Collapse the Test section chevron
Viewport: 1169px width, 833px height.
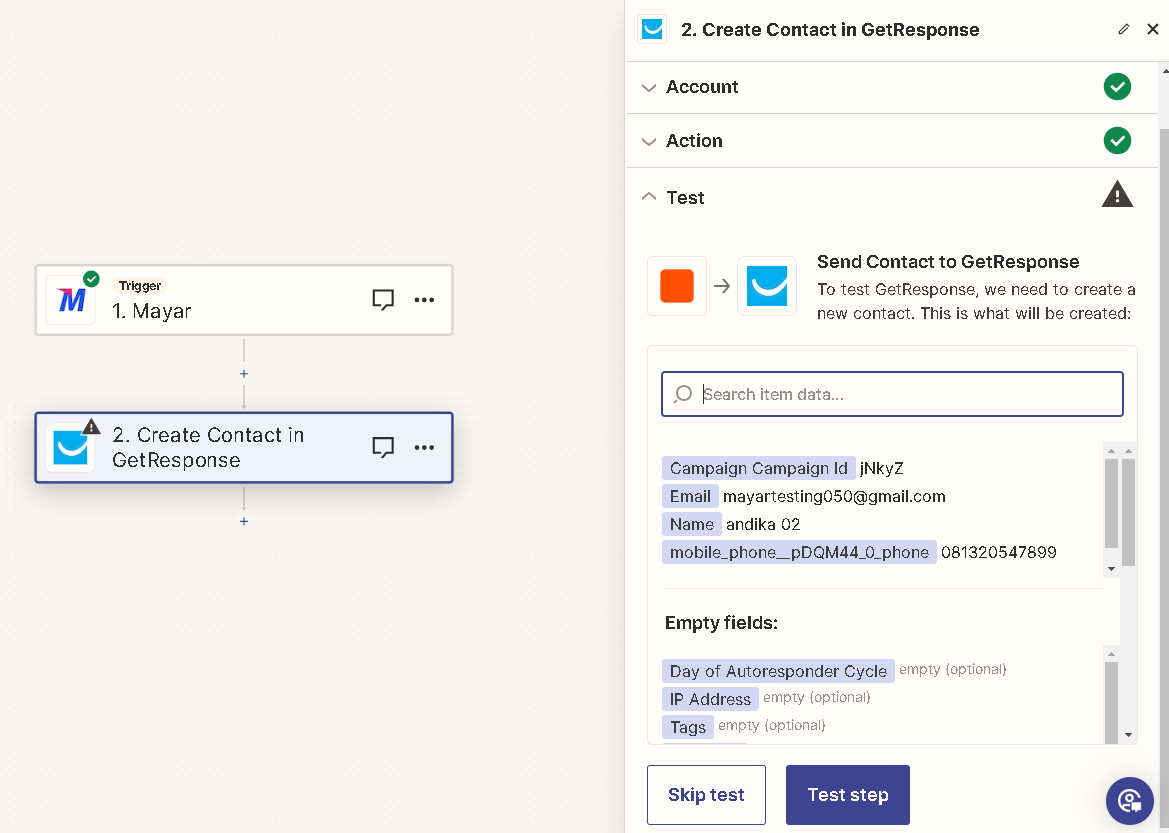pos(649,197)
